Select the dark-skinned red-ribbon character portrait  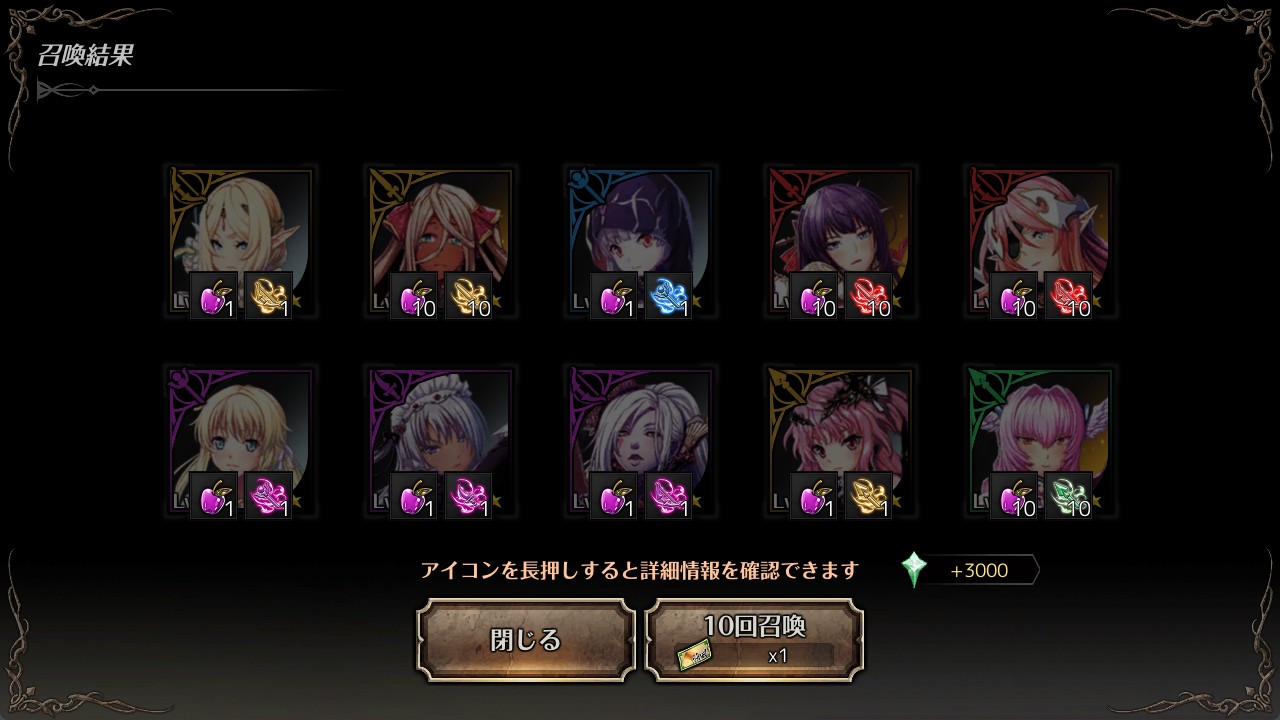[440, 241]
